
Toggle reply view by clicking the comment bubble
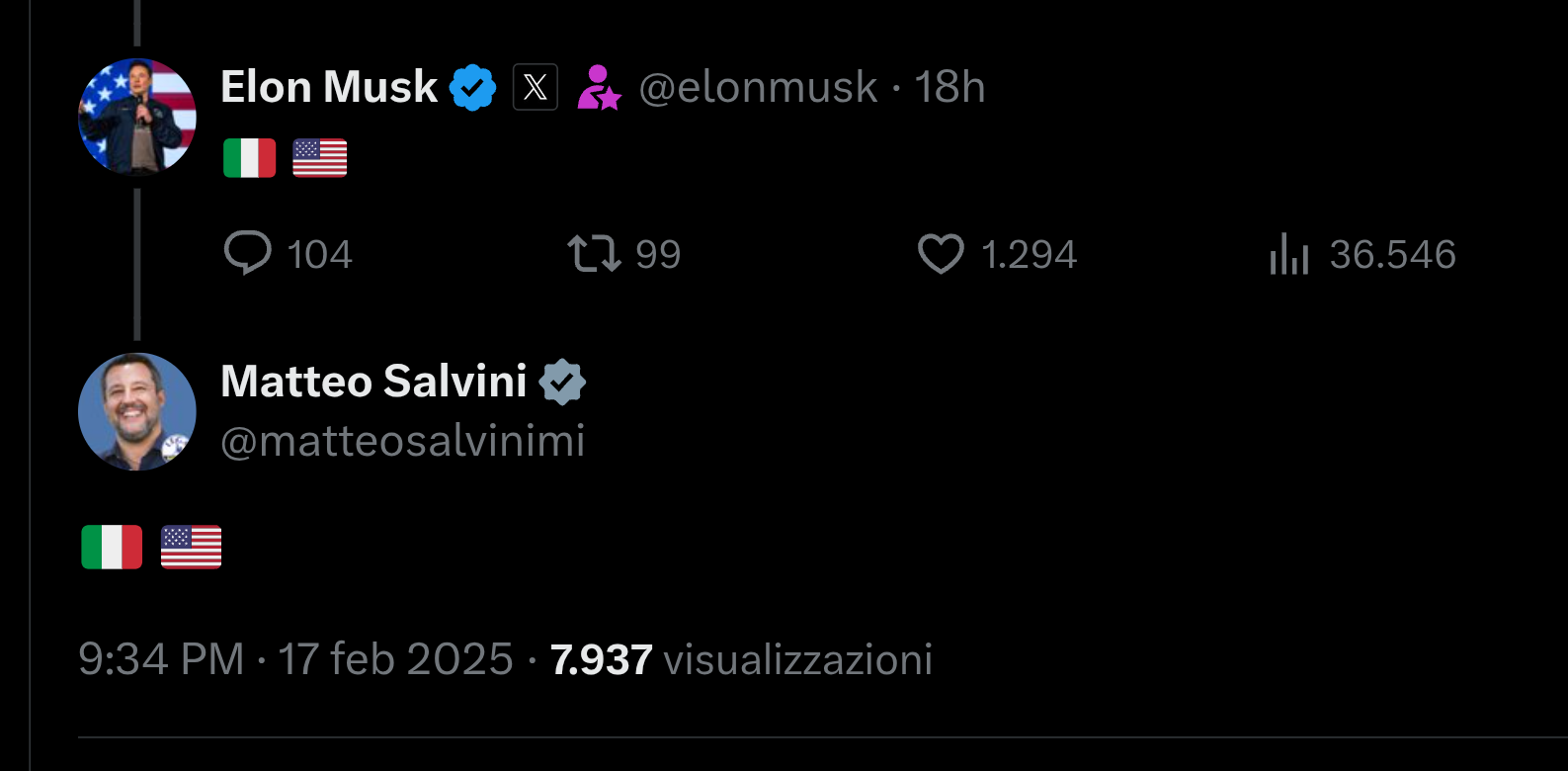click(251, 253)
